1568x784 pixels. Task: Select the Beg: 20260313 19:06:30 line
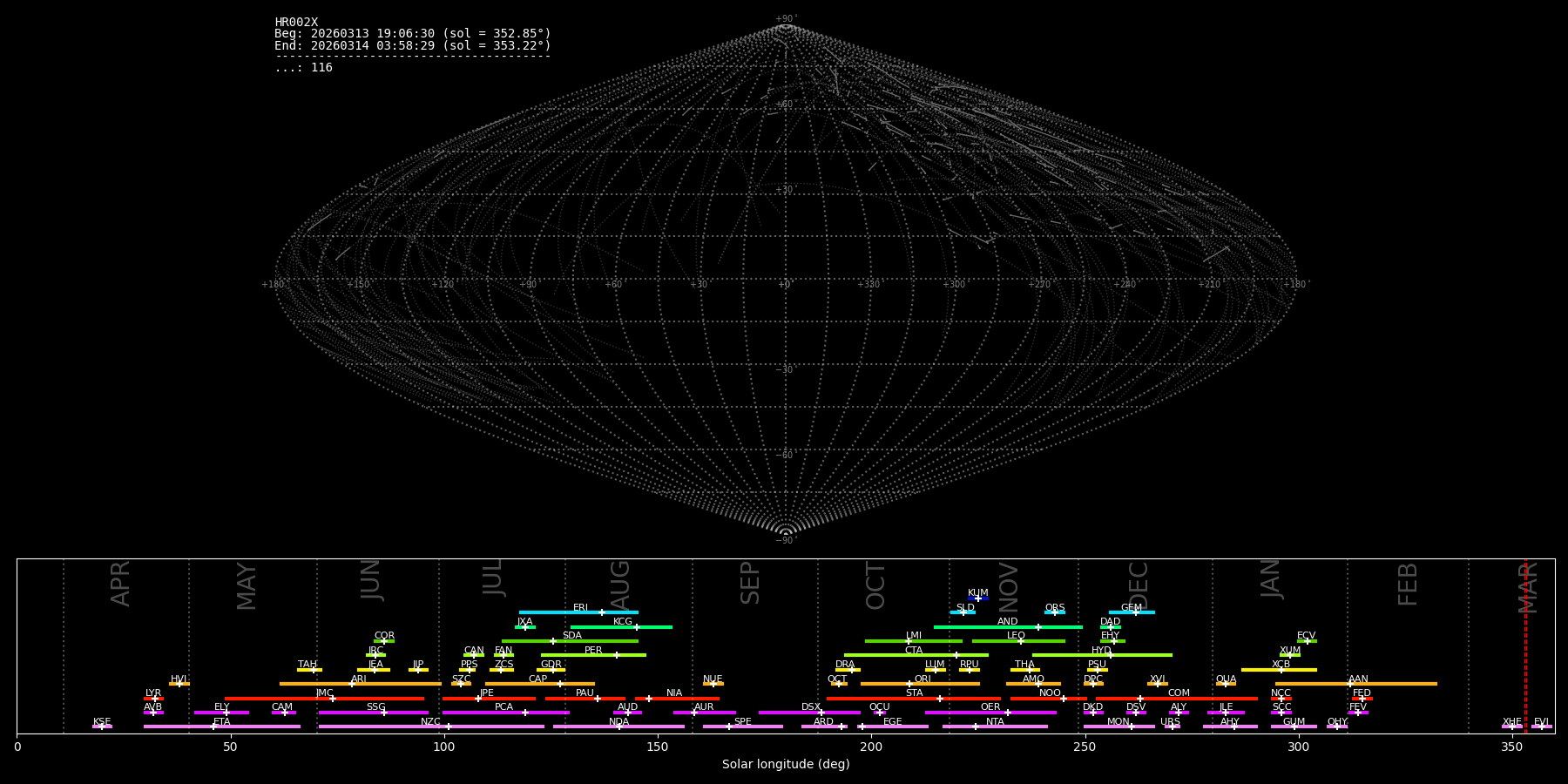point(413,34)
